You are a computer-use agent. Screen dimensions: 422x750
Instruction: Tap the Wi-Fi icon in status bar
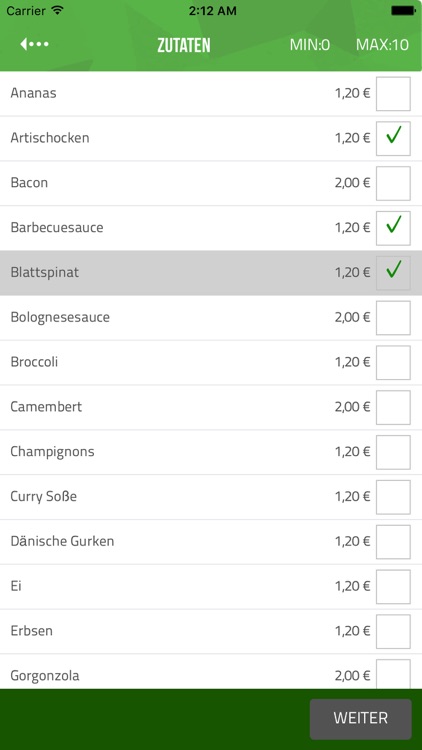coord(58,10)
